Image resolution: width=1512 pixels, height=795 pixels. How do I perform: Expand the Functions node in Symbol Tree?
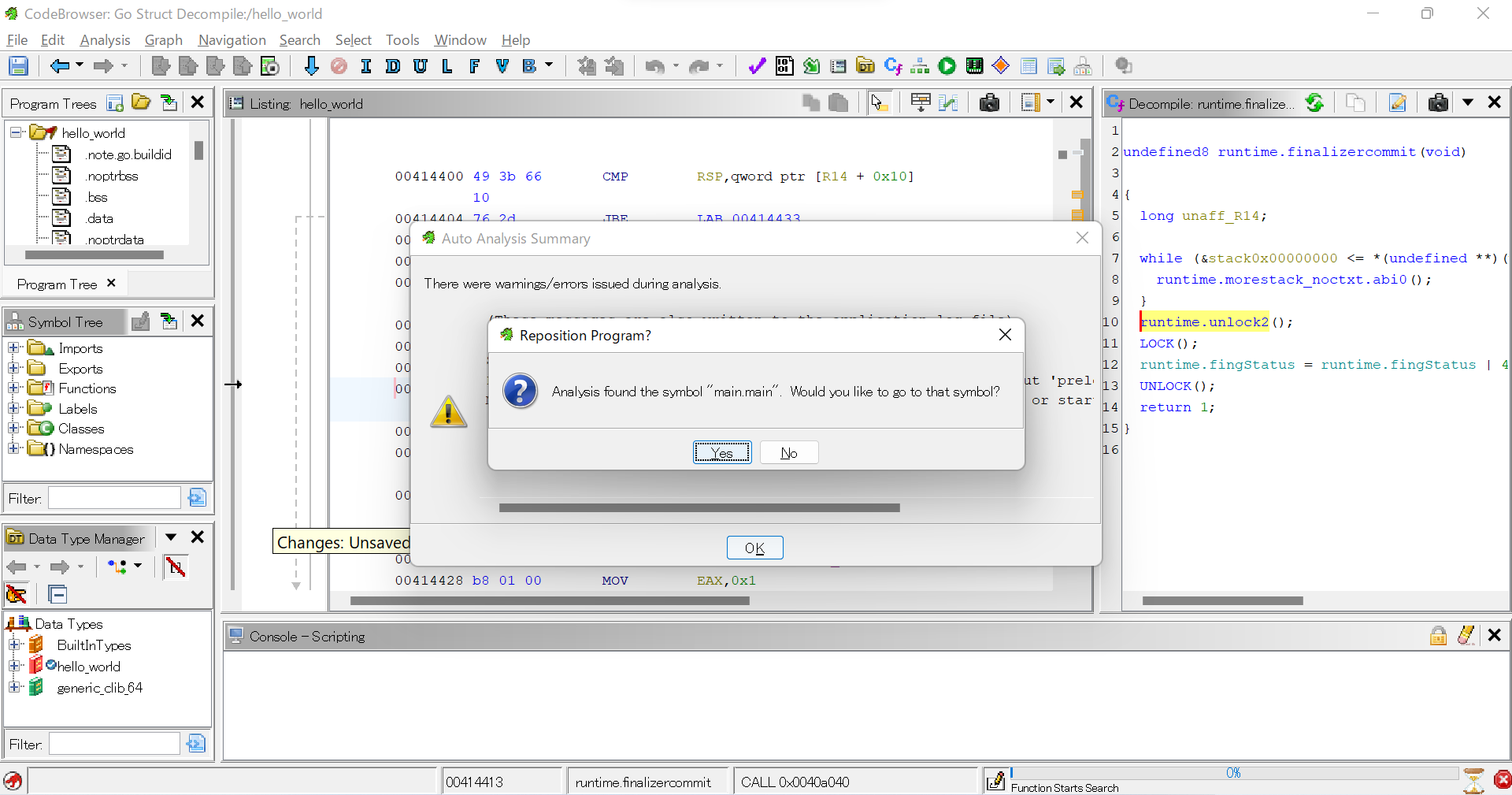(13, 388)
